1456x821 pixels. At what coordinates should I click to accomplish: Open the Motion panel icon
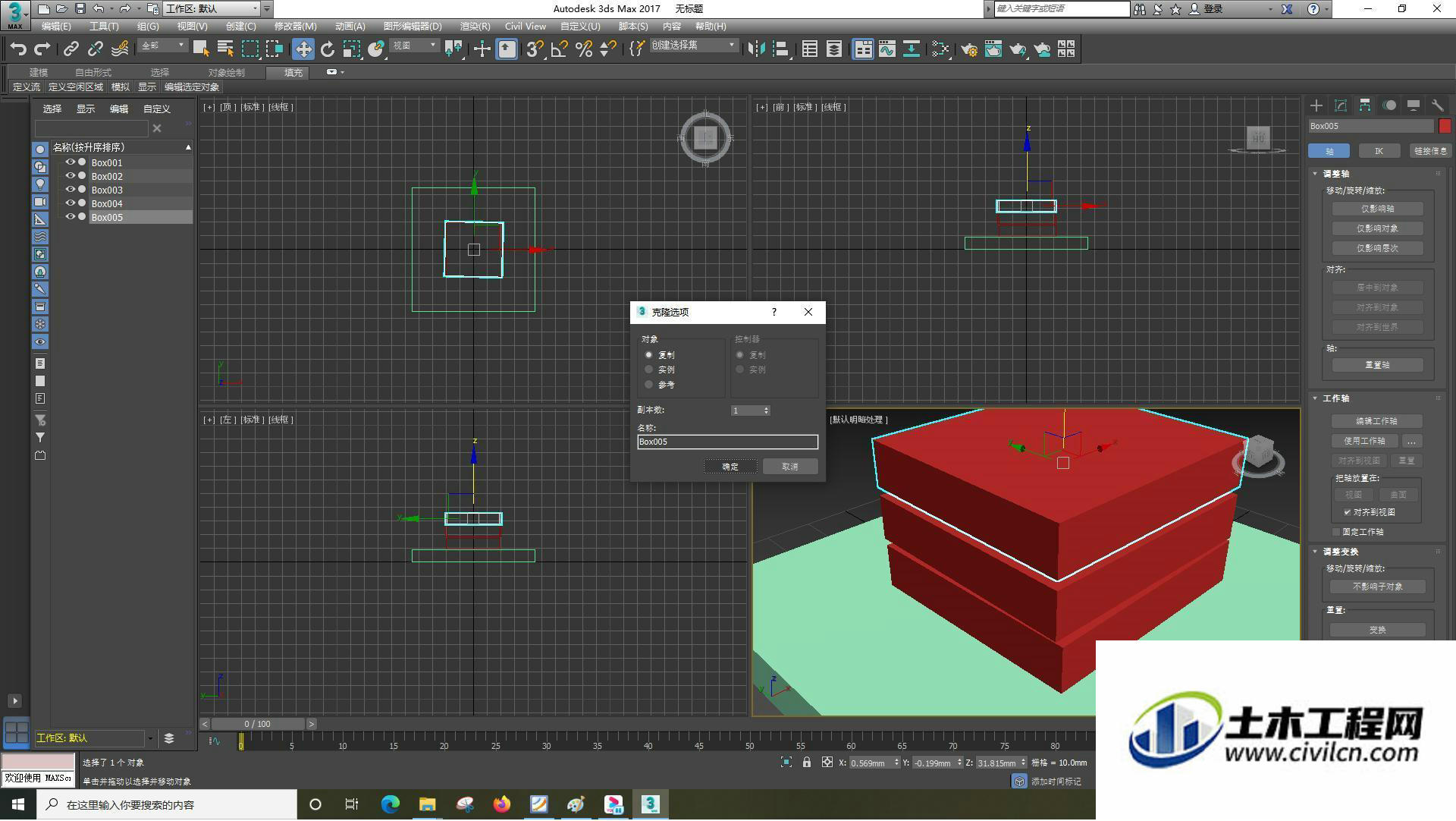pos(1389,105)
